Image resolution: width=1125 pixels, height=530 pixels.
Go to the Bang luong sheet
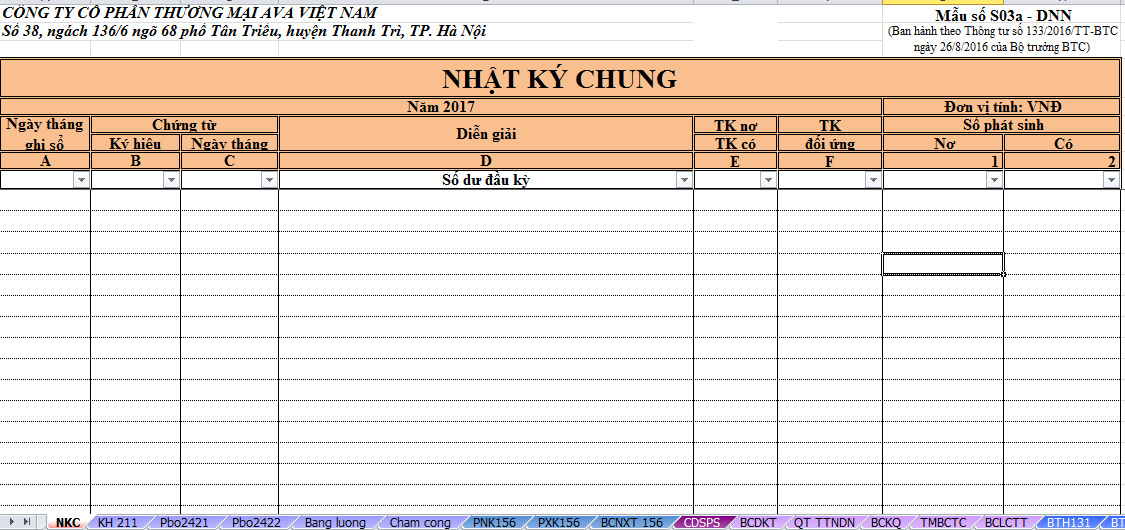point(335,522)
